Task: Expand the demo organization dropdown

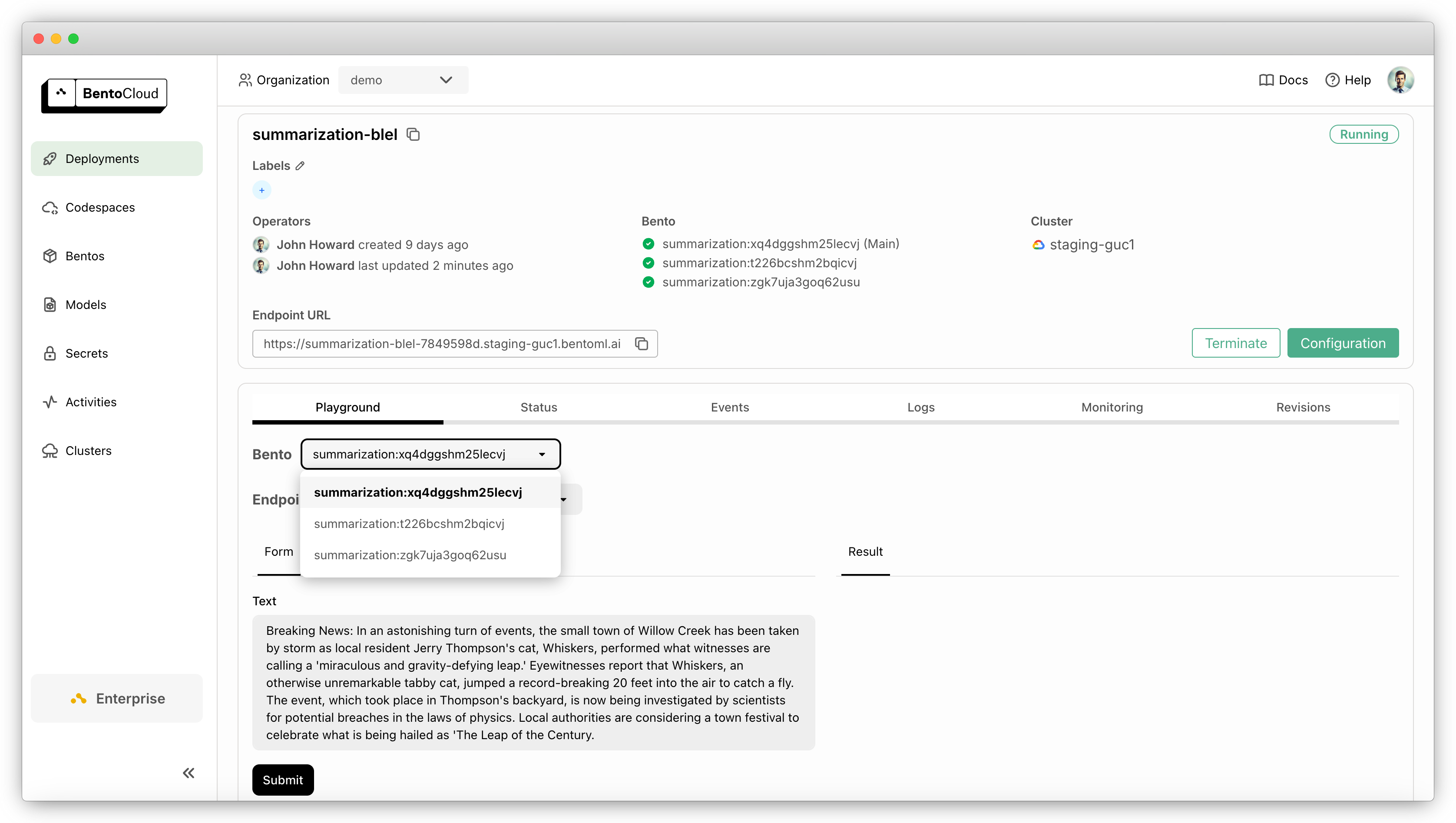Action: point(403,80)
